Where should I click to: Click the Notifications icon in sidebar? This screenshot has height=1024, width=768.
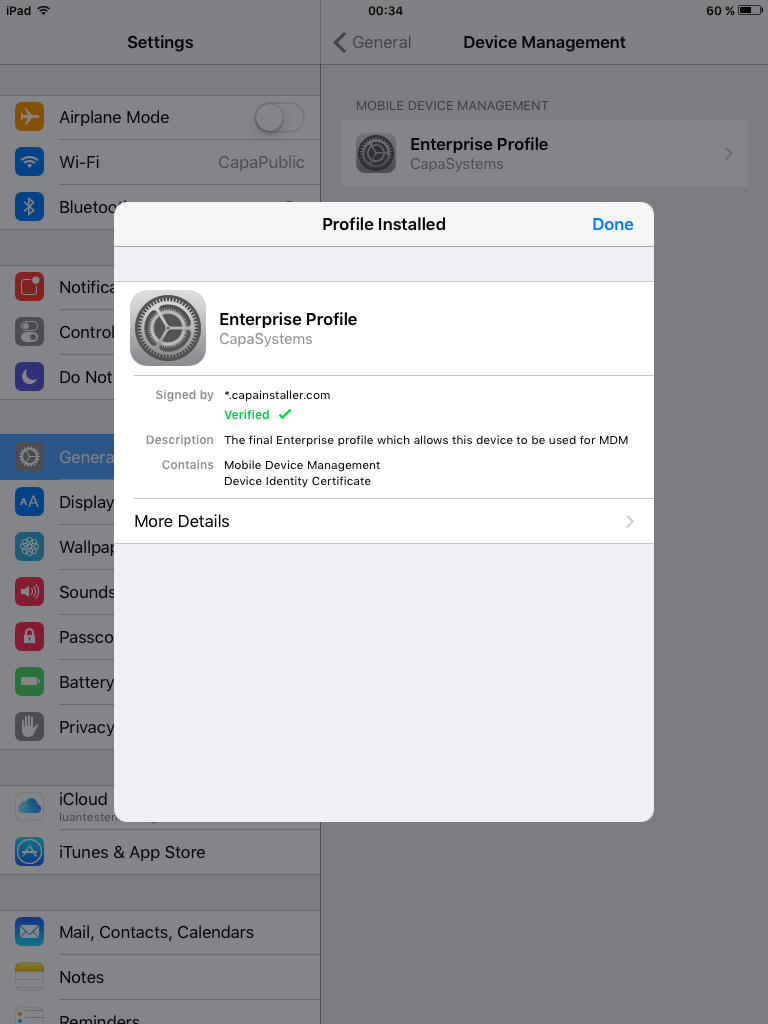point(29,287)
